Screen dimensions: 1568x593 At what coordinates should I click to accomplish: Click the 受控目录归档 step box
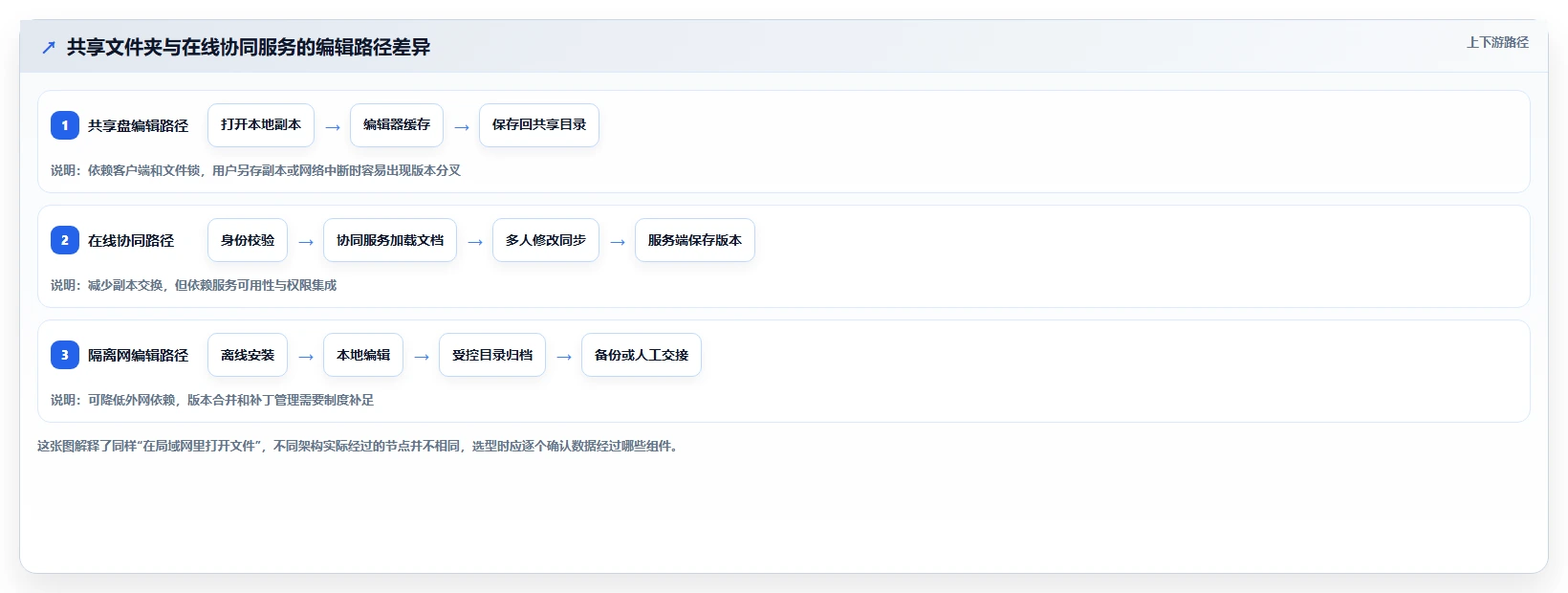click(x=492, y=355)
